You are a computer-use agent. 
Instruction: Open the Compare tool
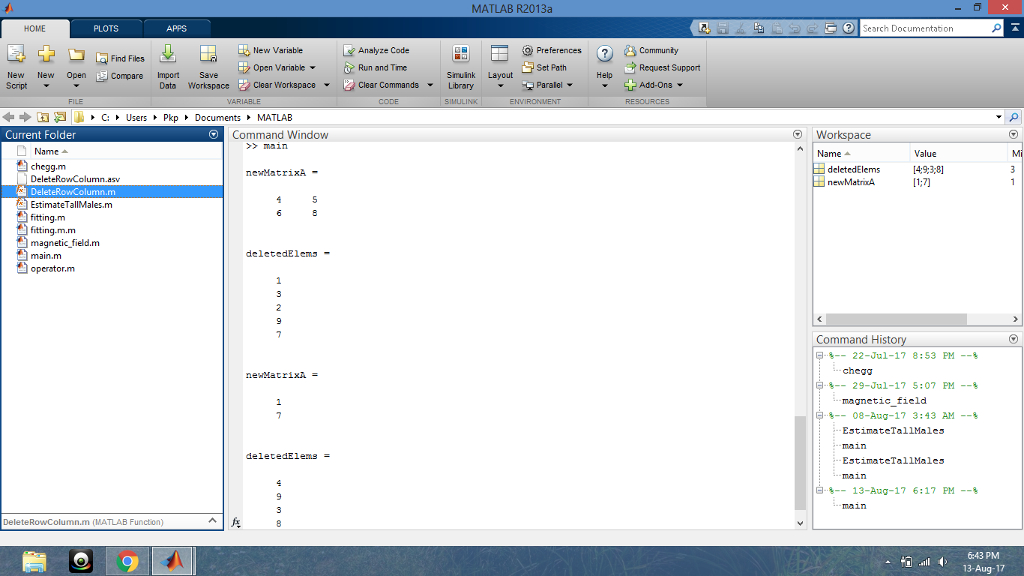point(120,76)
